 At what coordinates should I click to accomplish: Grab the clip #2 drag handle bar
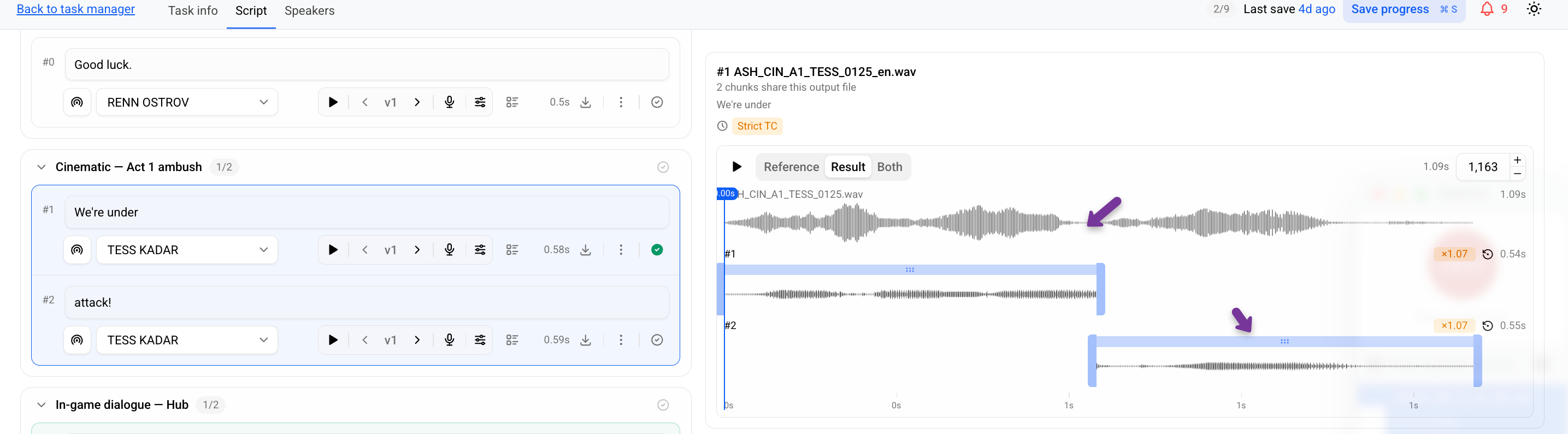tap(1284, 342)
